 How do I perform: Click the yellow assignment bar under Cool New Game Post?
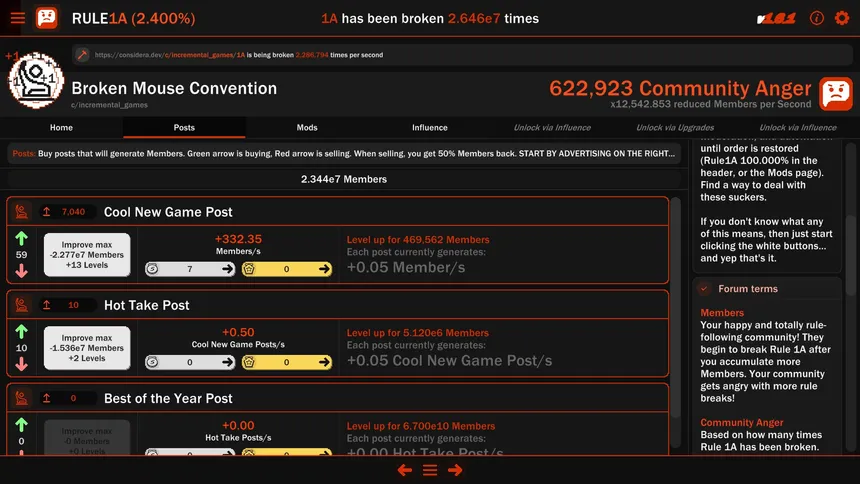pos(287,269)
